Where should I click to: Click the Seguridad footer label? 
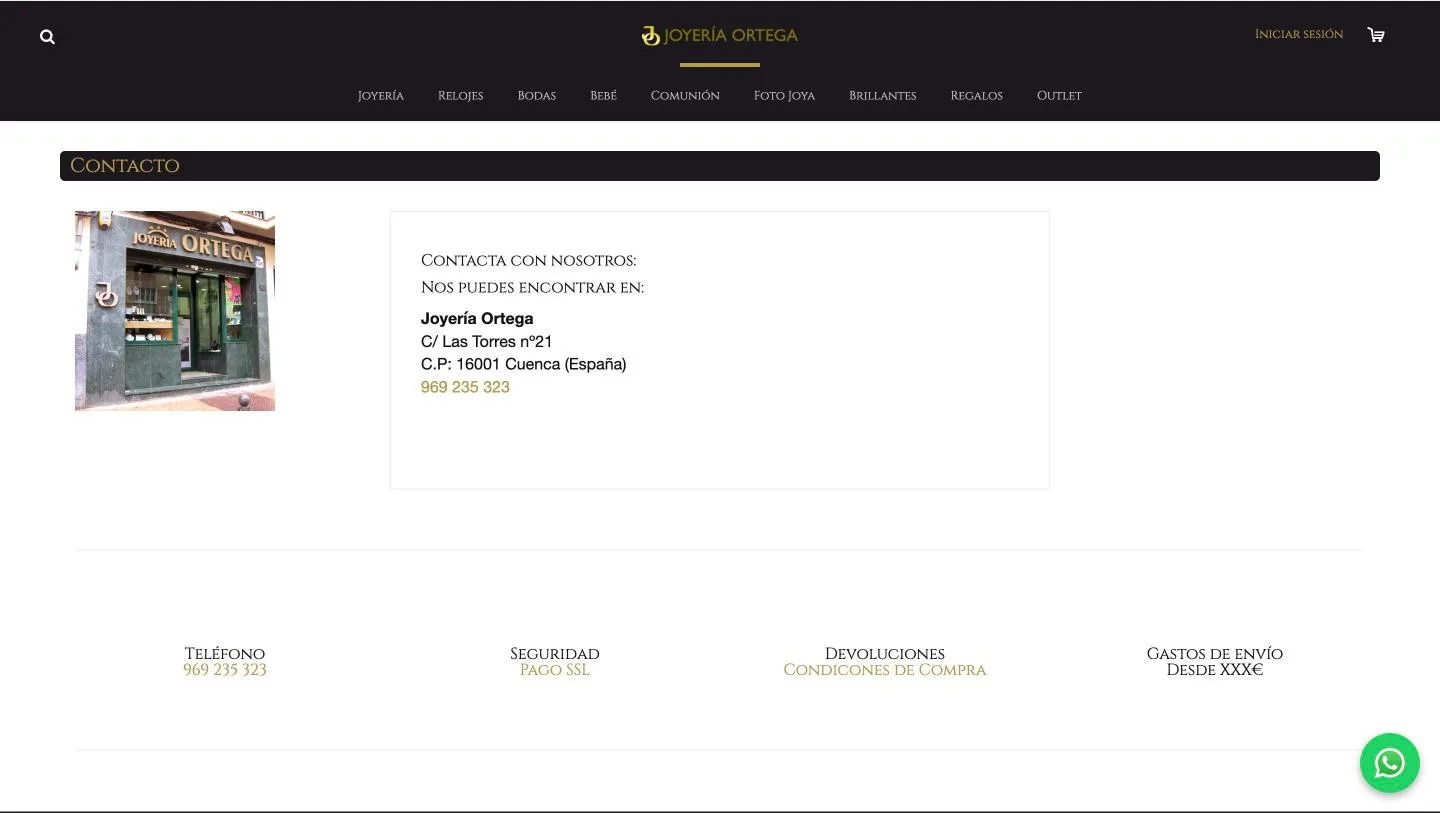click(555, 654)
